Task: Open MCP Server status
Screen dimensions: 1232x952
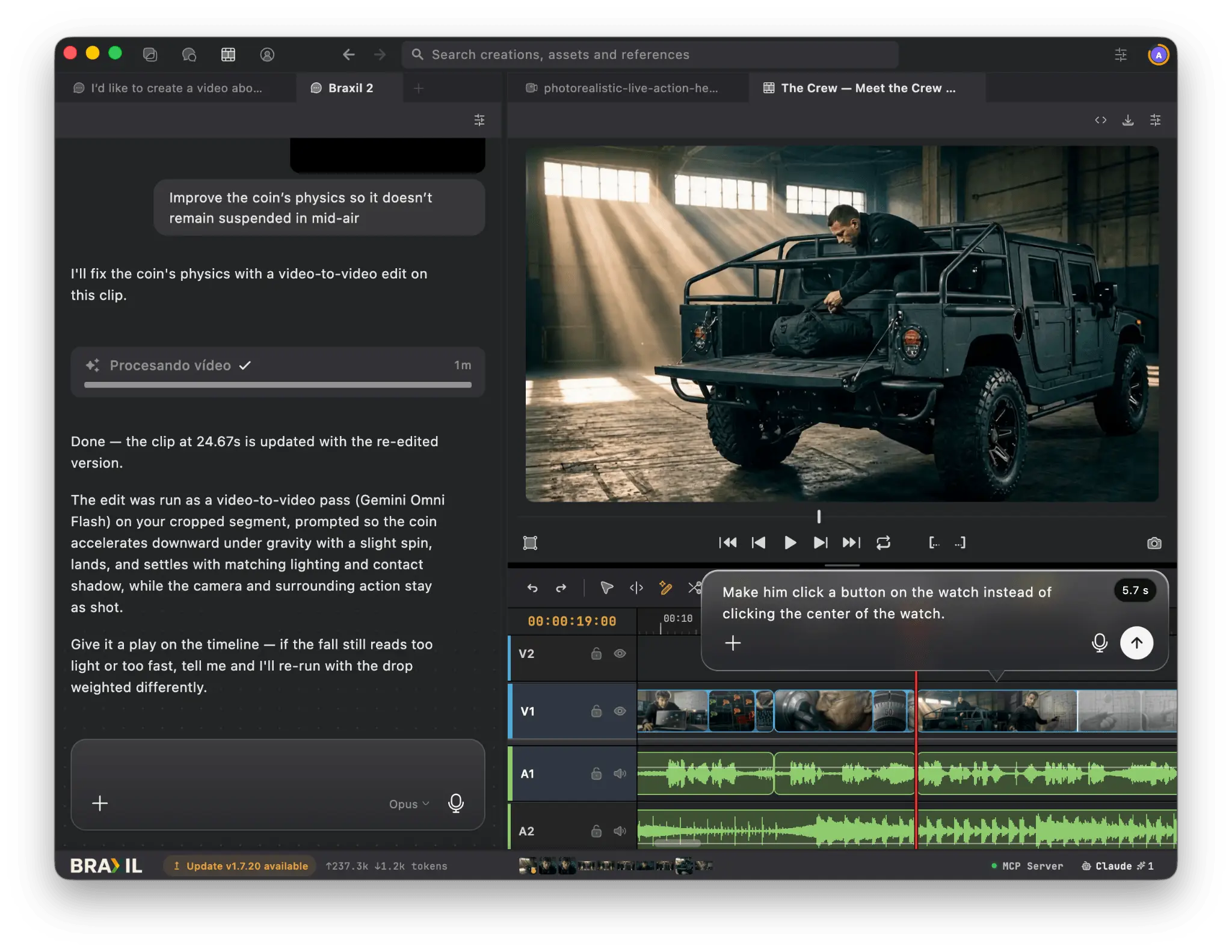Action: 1027,866
